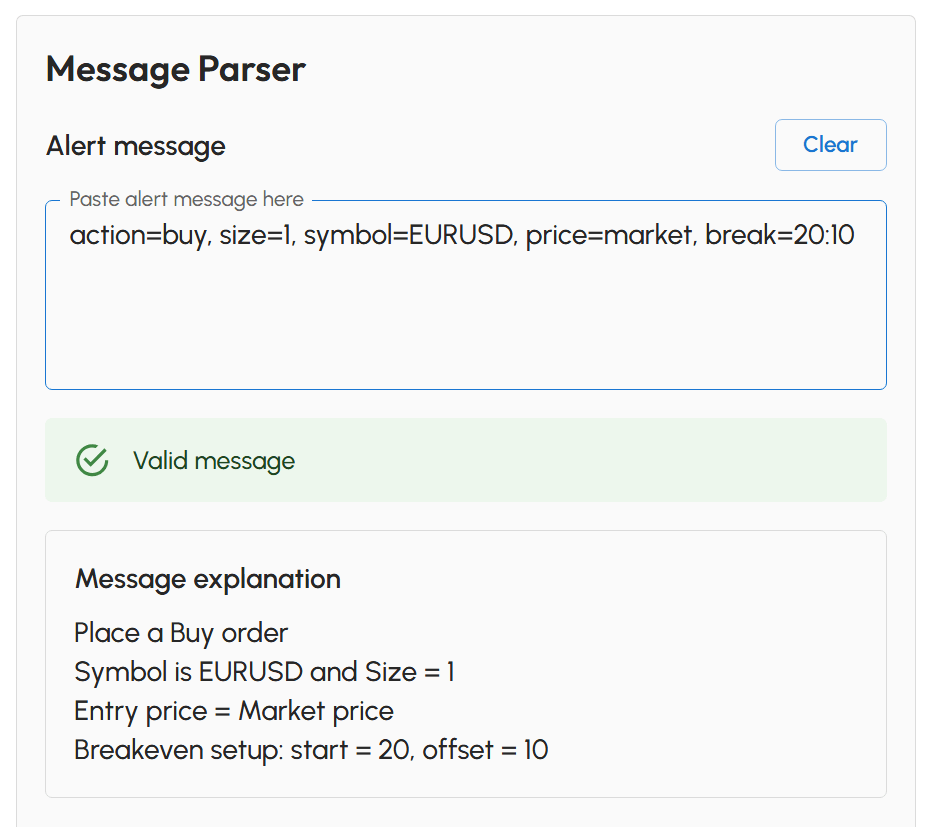Click the Symbol is EURUSD explanation line

[264, 672]
